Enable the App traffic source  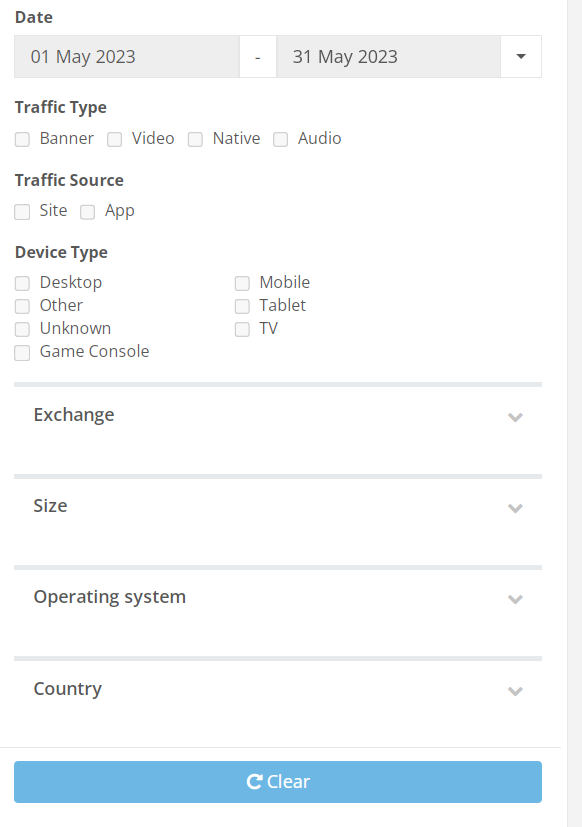[87, 211]
